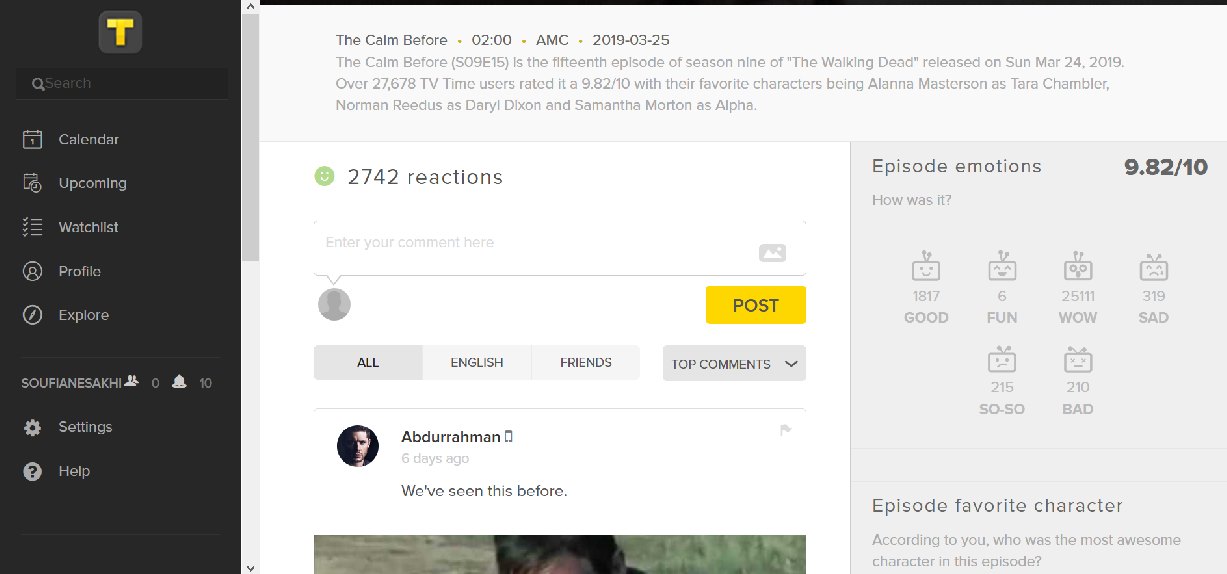Image resolution: width=1227 pixels, height=574 pixels.
Task: Click the notifications bell icon
Action: click(179, 382)
